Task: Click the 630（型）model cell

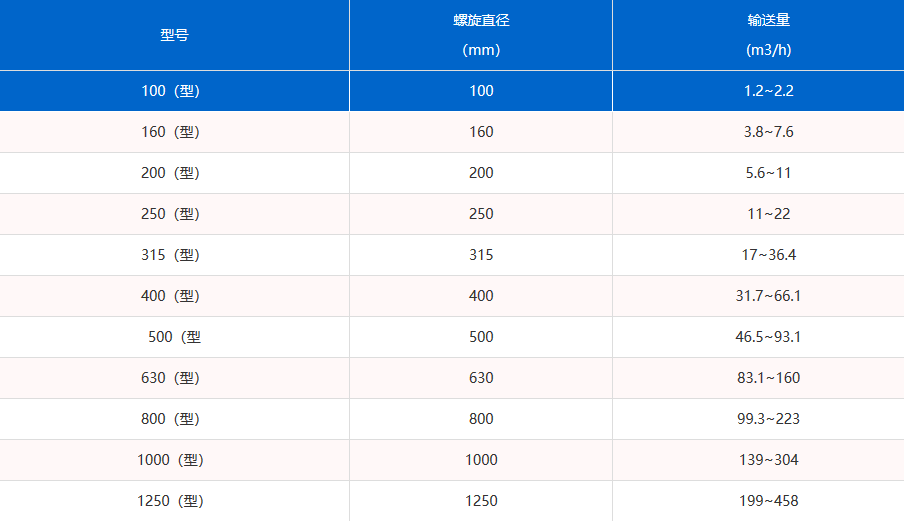Action: coord(171,378)
